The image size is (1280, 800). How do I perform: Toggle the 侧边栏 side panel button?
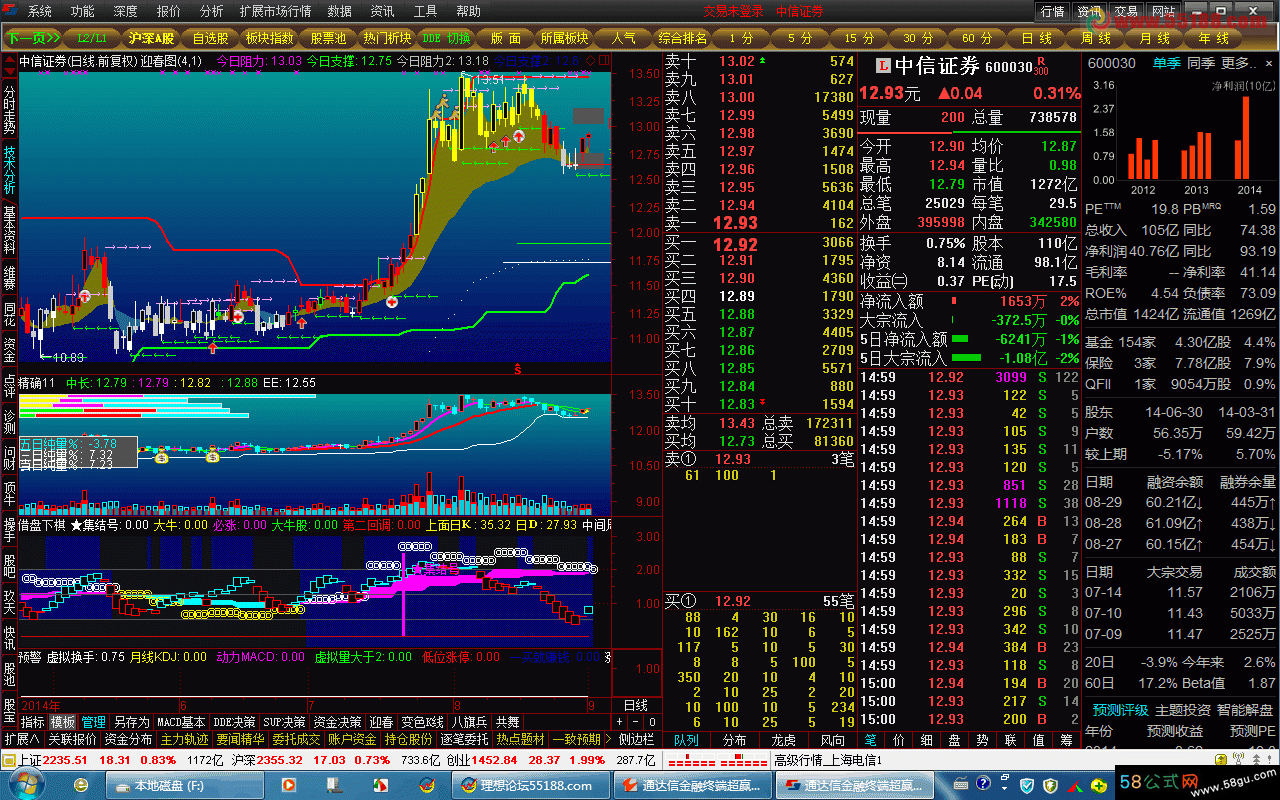636,739
